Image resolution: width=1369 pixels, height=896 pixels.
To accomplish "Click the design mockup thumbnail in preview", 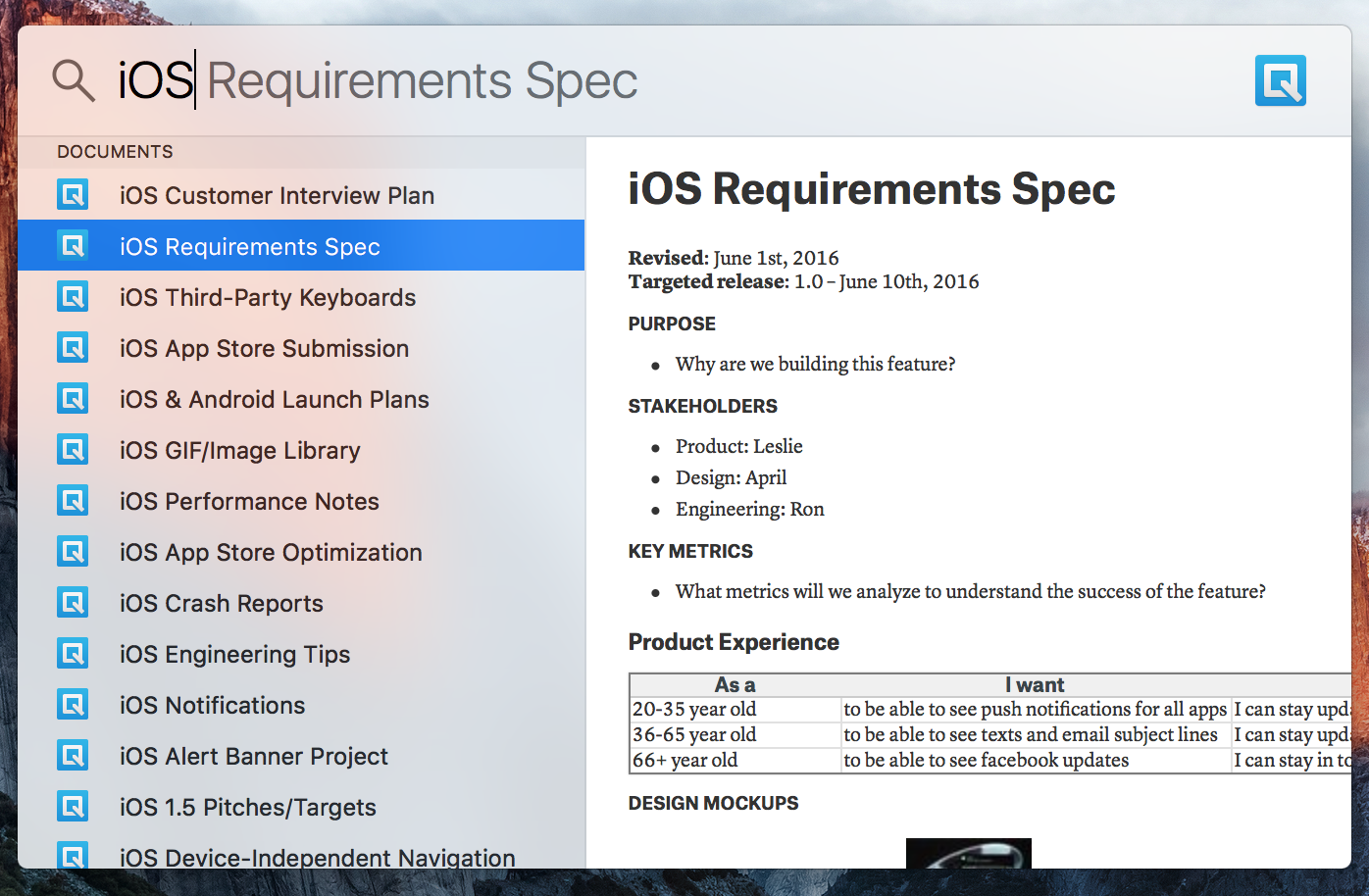I will 968,853.
